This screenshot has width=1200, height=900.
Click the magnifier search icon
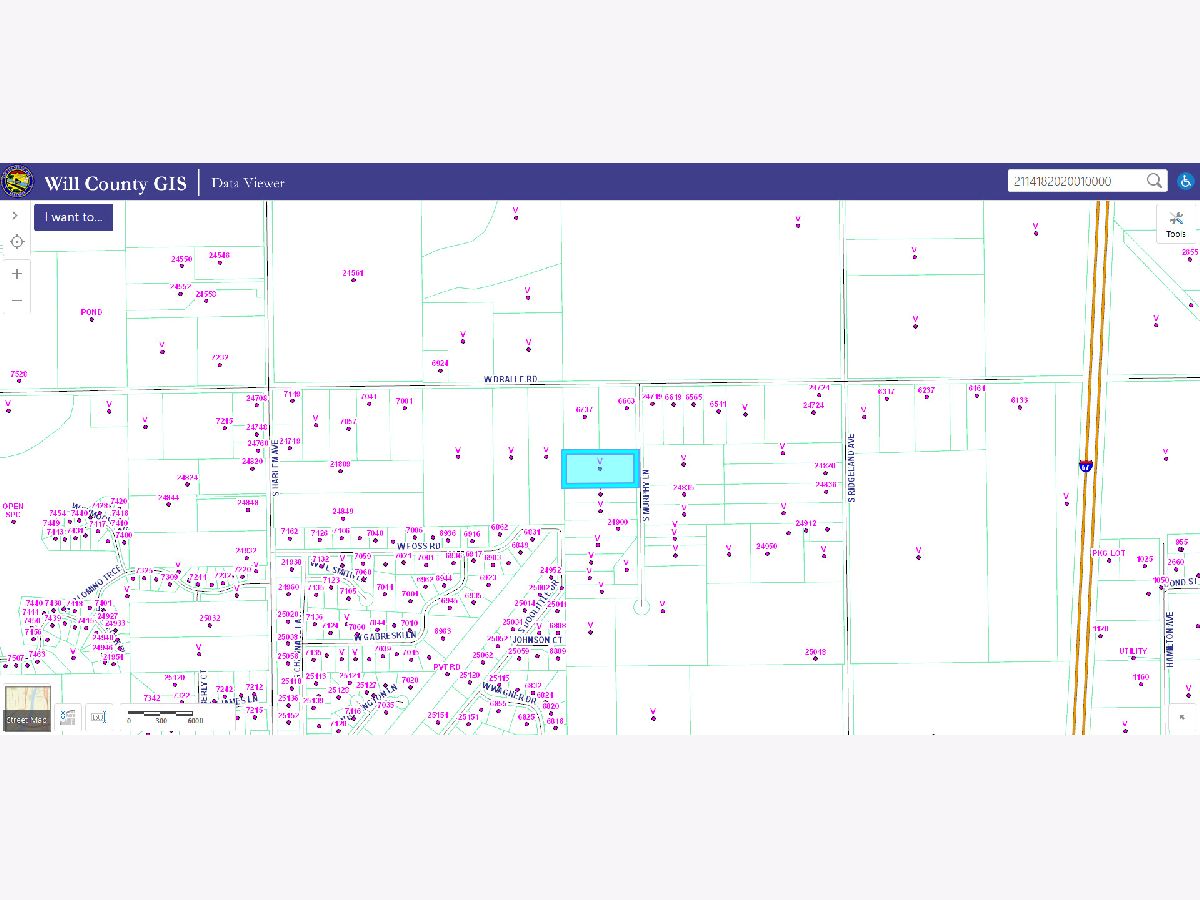(x=1155, y=181)
